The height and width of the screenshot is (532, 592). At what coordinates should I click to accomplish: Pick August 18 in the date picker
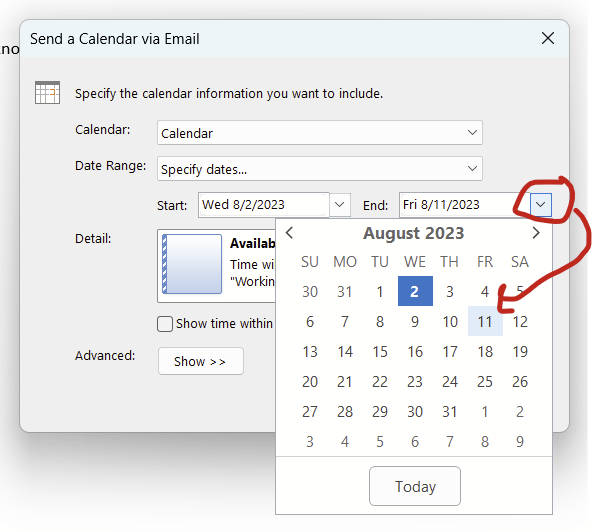click(x=485, y=352)
